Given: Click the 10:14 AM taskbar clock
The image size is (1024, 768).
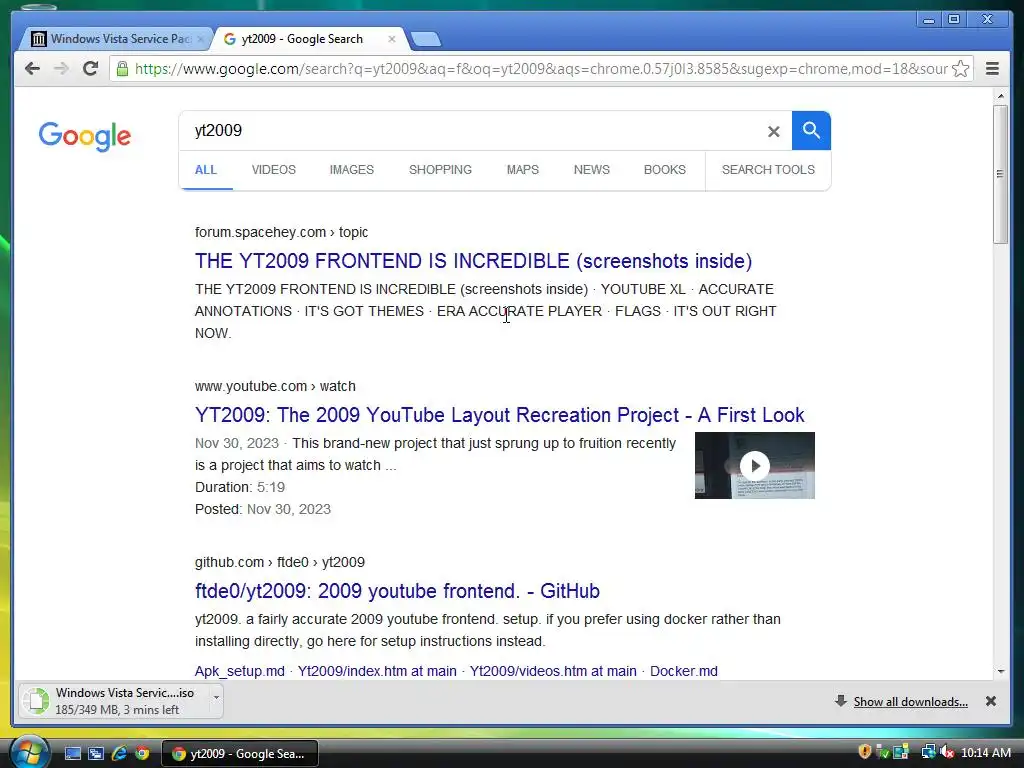Looking at the screenshot, I should point(985,753).
